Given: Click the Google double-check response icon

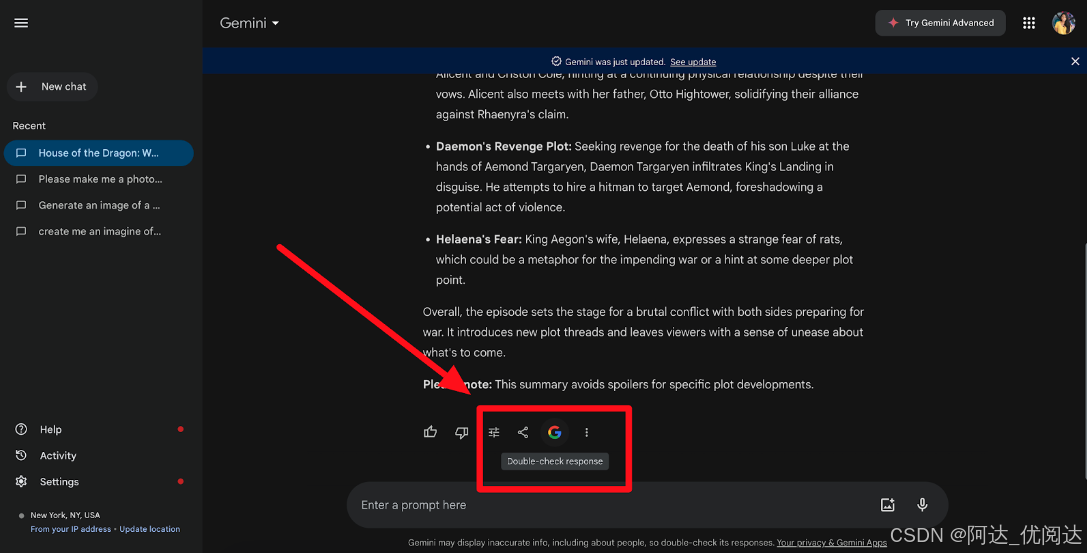Looking at the screenshot, I should tap(555, 432).
